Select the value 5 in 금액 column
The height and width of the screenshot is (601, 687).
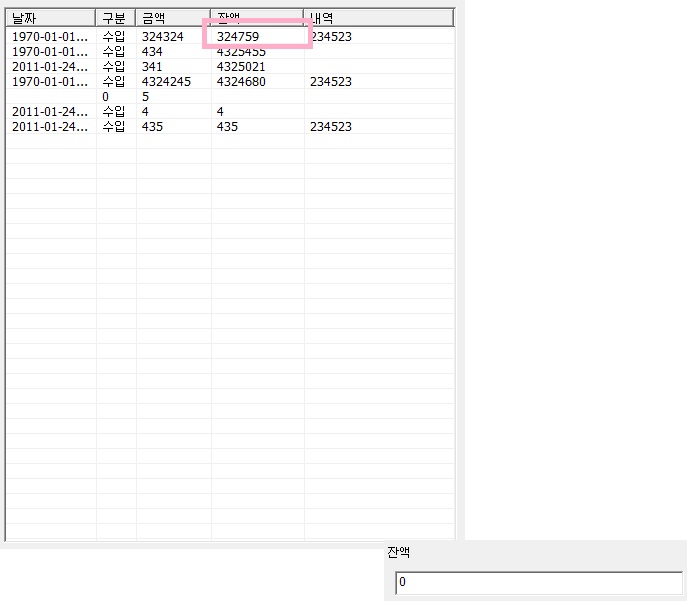pyautogui.click(x=146, y=97)
